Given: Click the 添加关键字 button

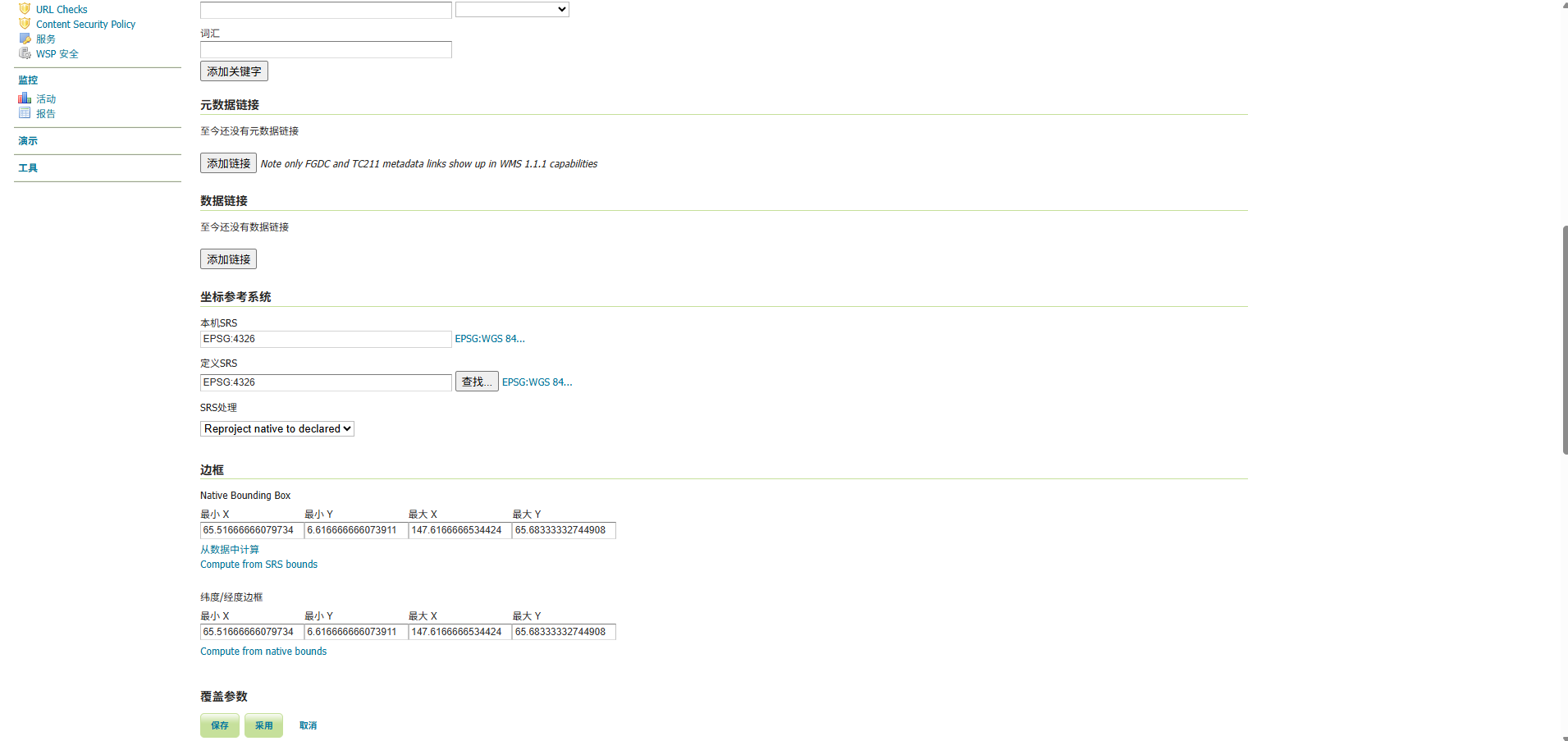Looking at the screenshot, I should click(234, 71).
